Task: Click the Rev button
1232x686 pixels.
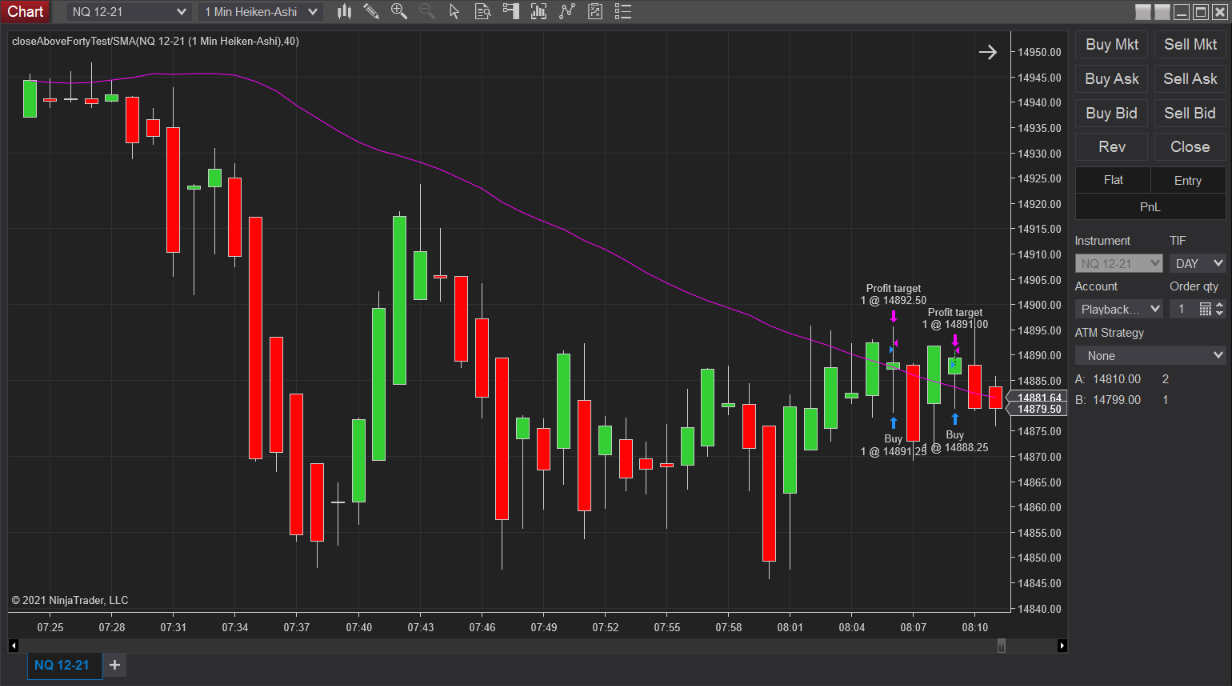Action: (x=1112, y=147)
